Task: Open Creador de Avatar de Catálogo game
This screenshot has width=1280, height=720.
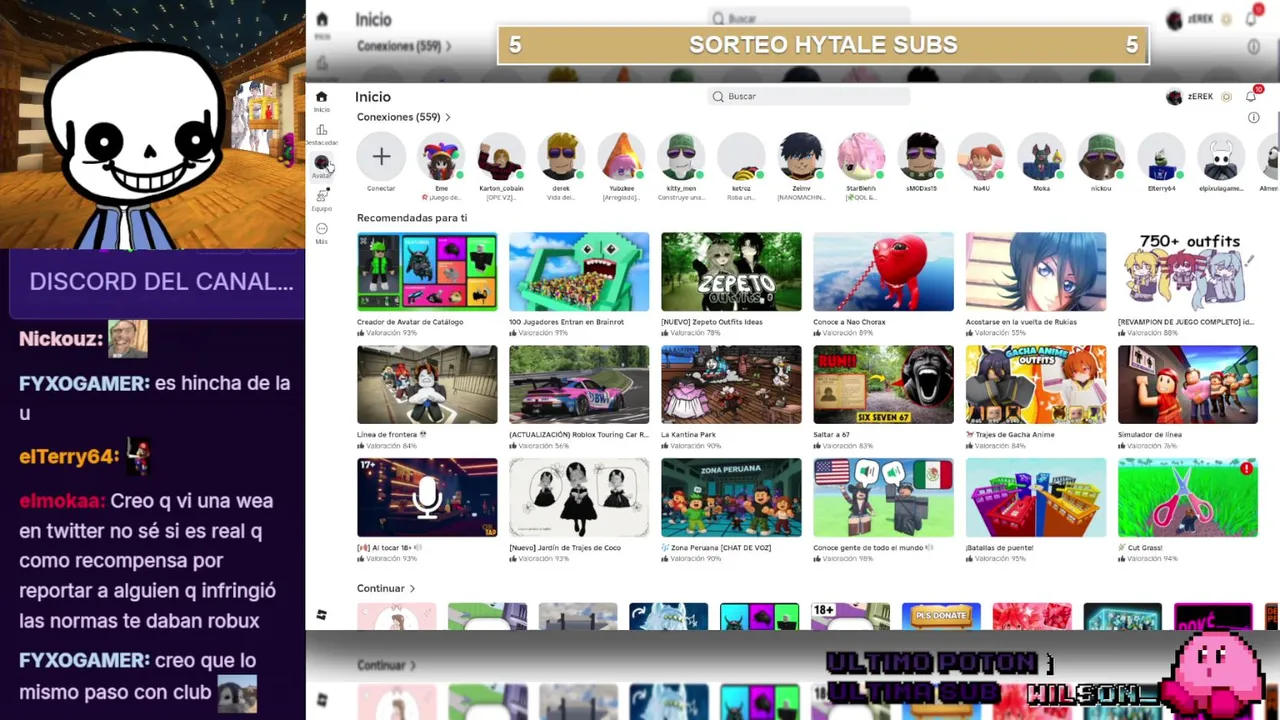Action: pos(427,272)
